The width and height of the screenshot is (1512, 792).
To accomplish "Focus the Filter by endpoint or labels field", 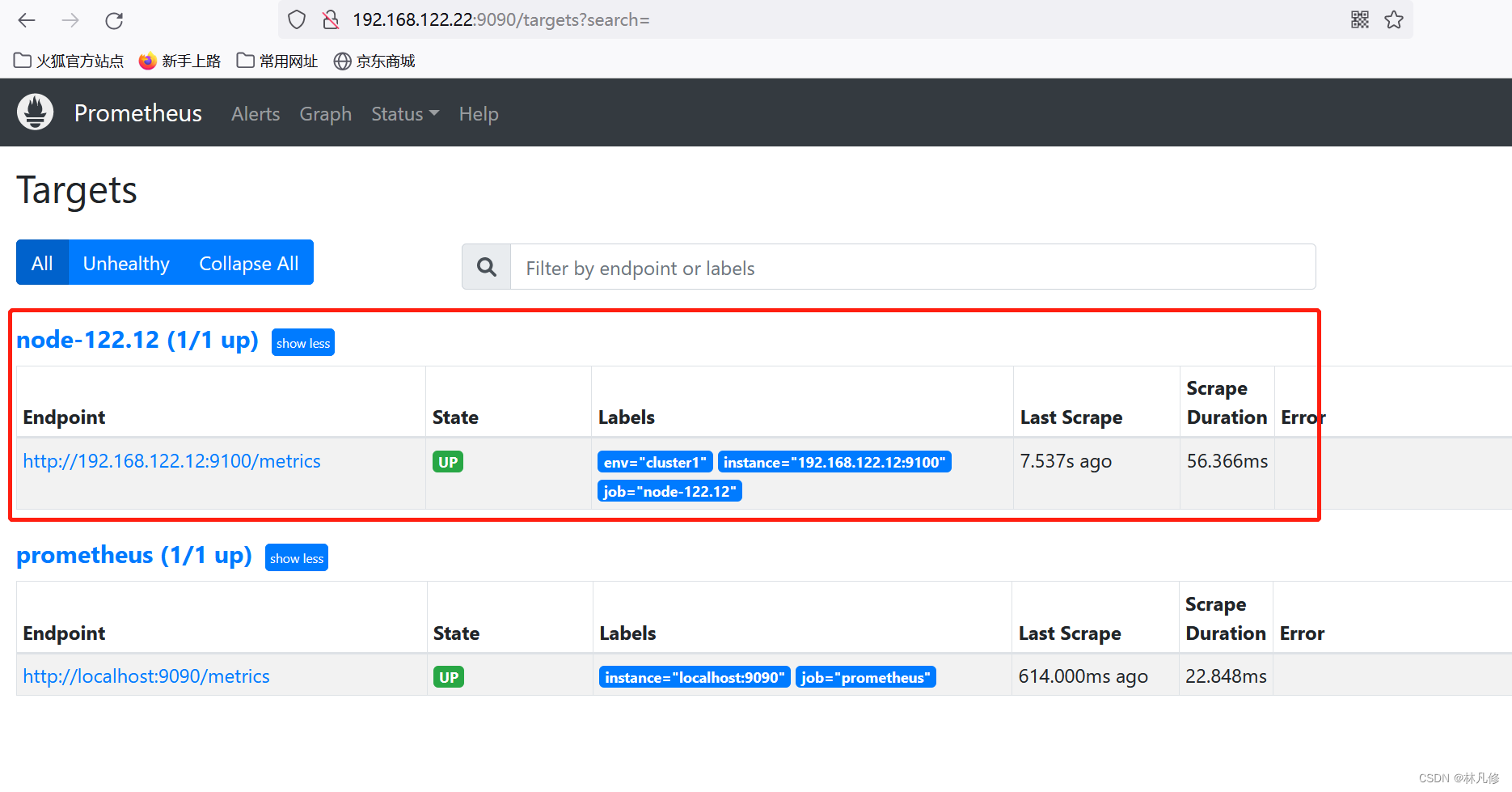I will point(913,267).
